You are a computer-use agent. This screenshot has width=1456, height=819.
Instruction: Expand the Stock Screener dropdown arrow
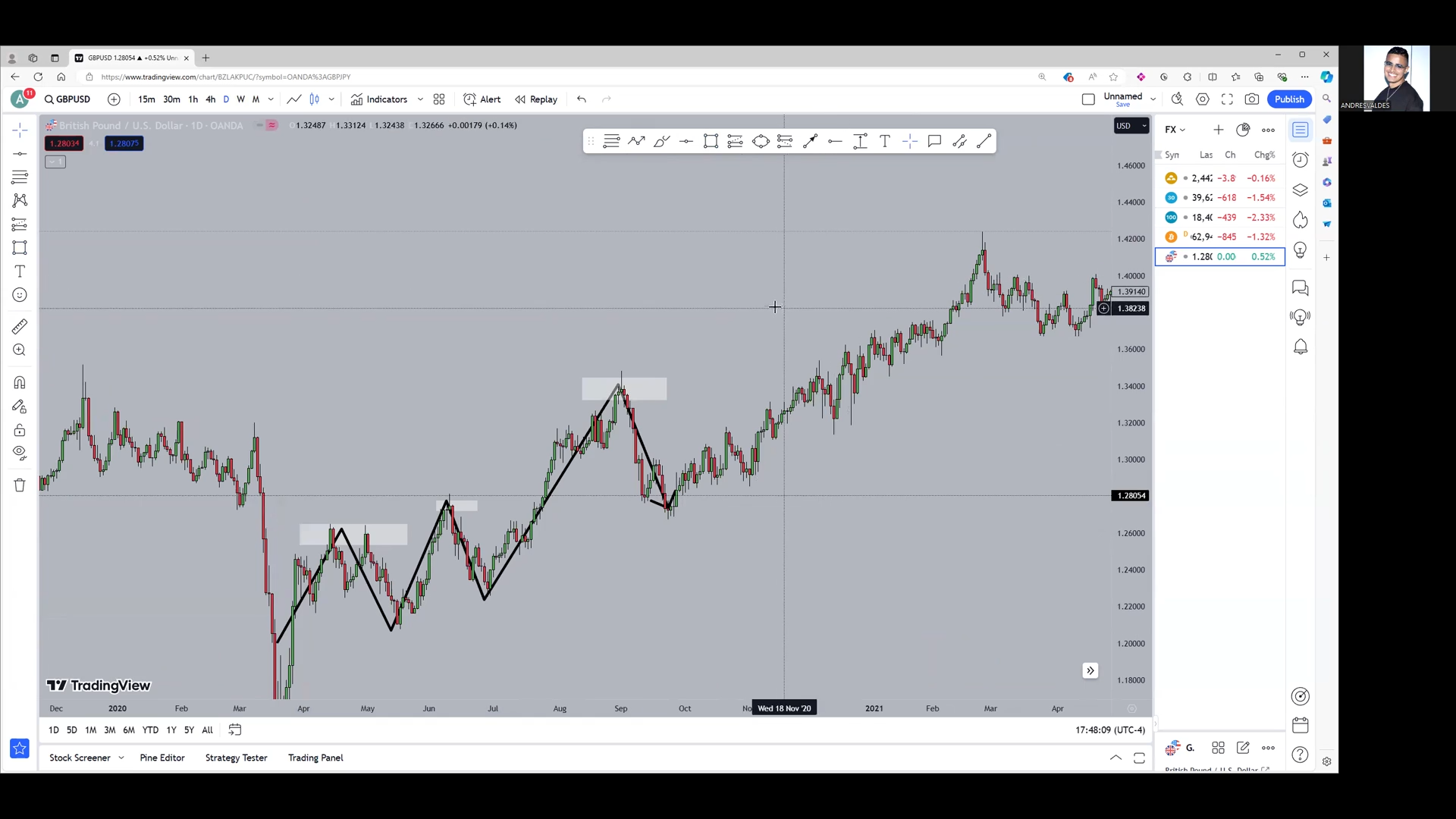[x=121, y=758]
